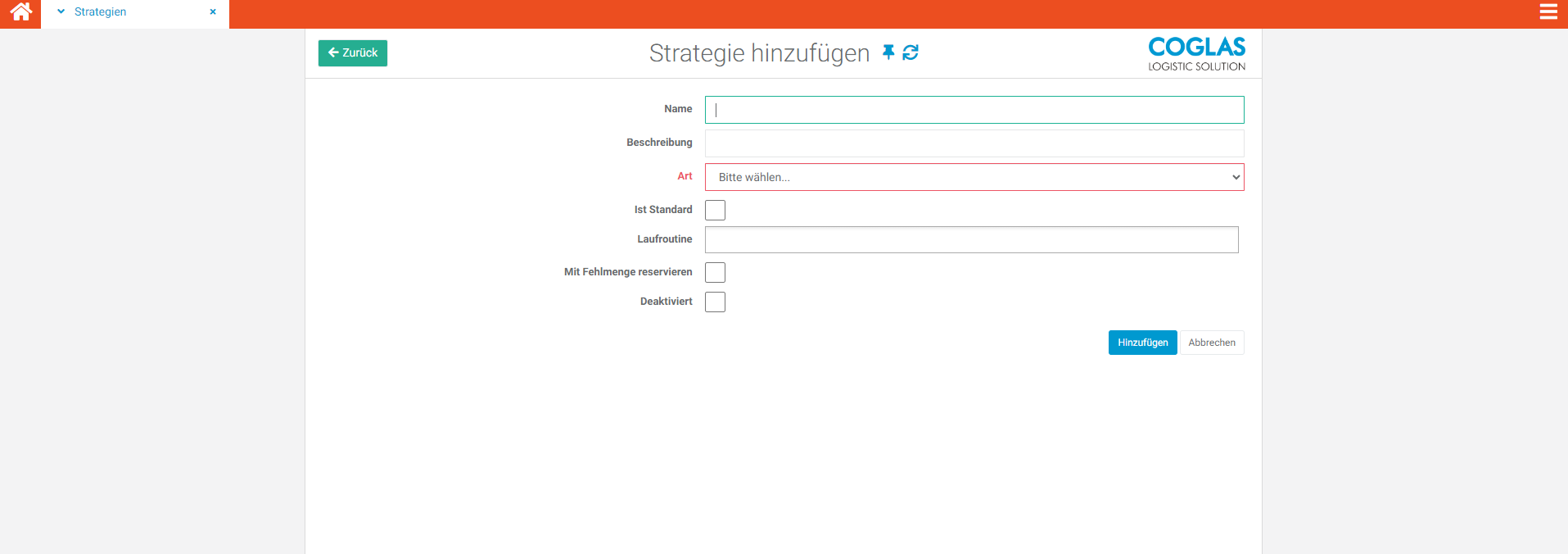Viewport: 1568px width, 554px height.
Task: Click the COGLAS Logistic Solution logo
Action: point(1196,54)
